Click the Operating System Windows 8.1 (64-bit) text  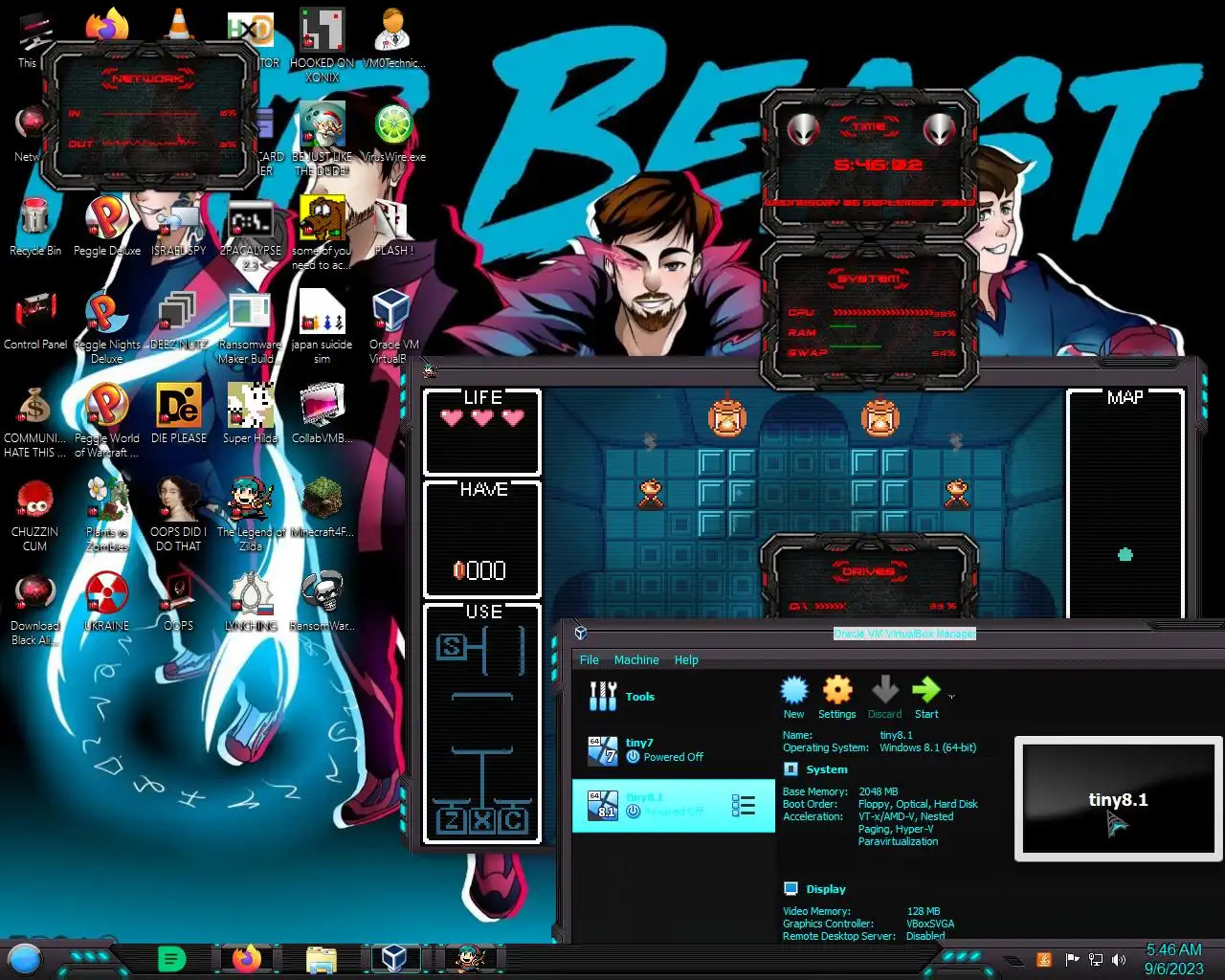(928, 747)
